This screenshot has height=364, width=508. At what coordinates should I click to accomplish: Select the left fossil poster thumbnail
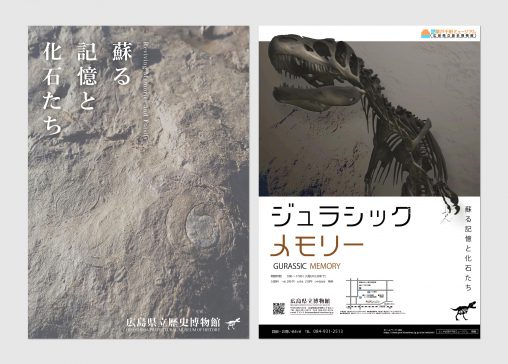138,182
